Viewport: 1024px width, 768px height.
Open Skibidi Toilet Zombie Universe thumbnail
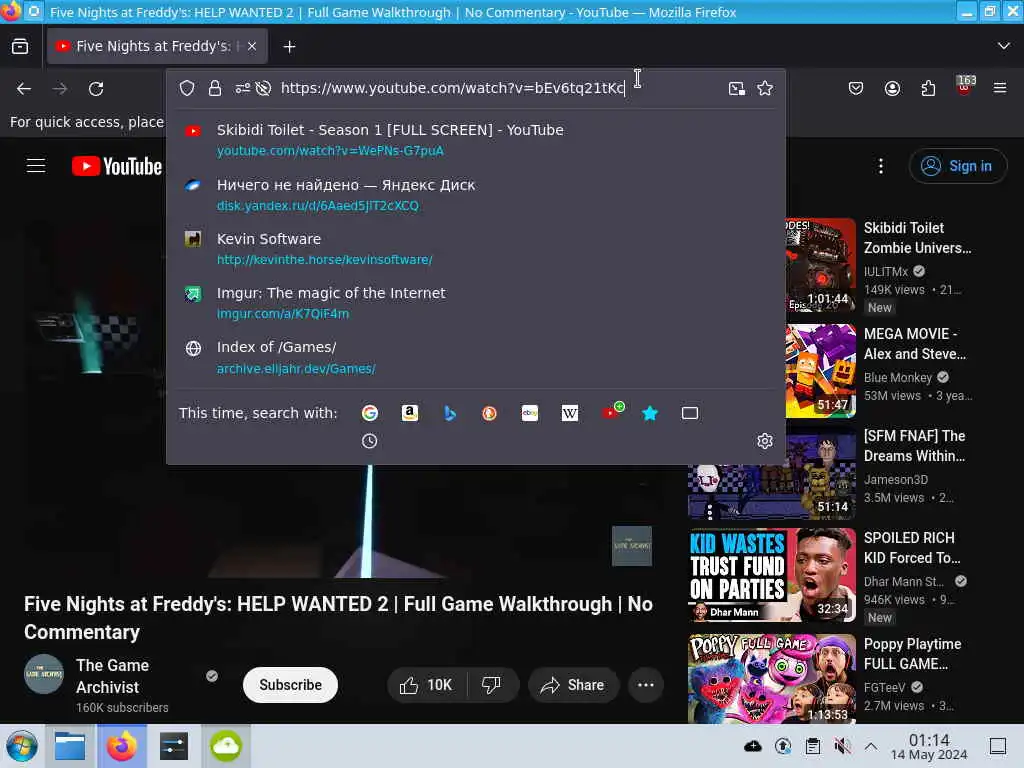click(x=820, y=265)
